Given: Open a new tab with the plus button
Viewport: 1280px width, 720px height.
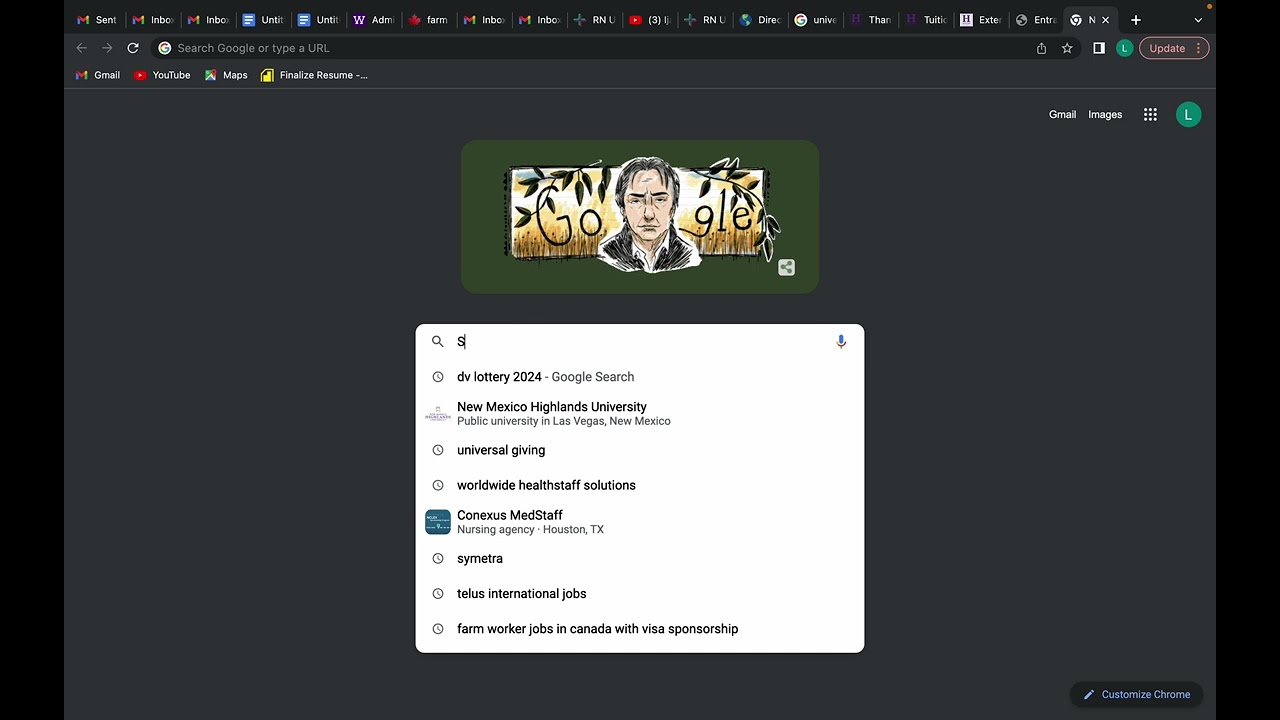Looking at the screenshot, I should [1136, 20].
